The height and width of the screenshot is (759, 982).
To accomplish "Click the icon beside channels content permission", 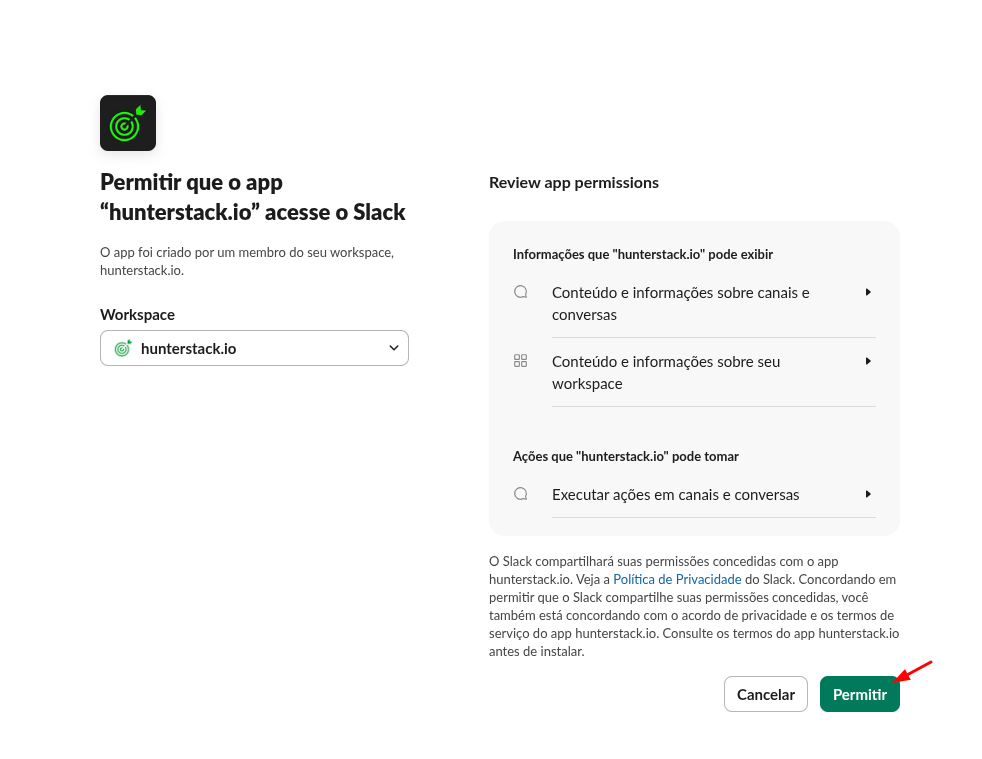I will (520, 292).
